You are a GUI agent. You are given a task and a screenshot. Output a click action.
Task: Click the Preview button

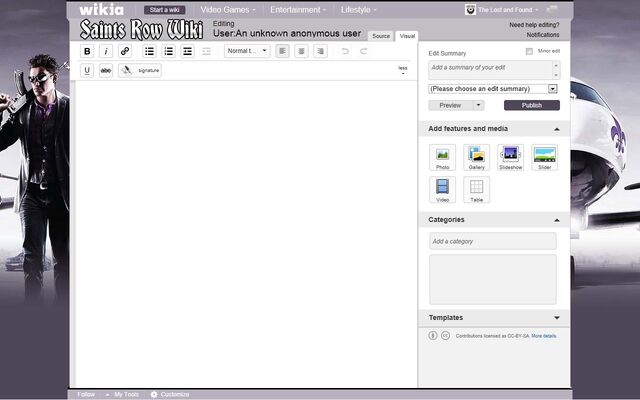click(451, 105)
